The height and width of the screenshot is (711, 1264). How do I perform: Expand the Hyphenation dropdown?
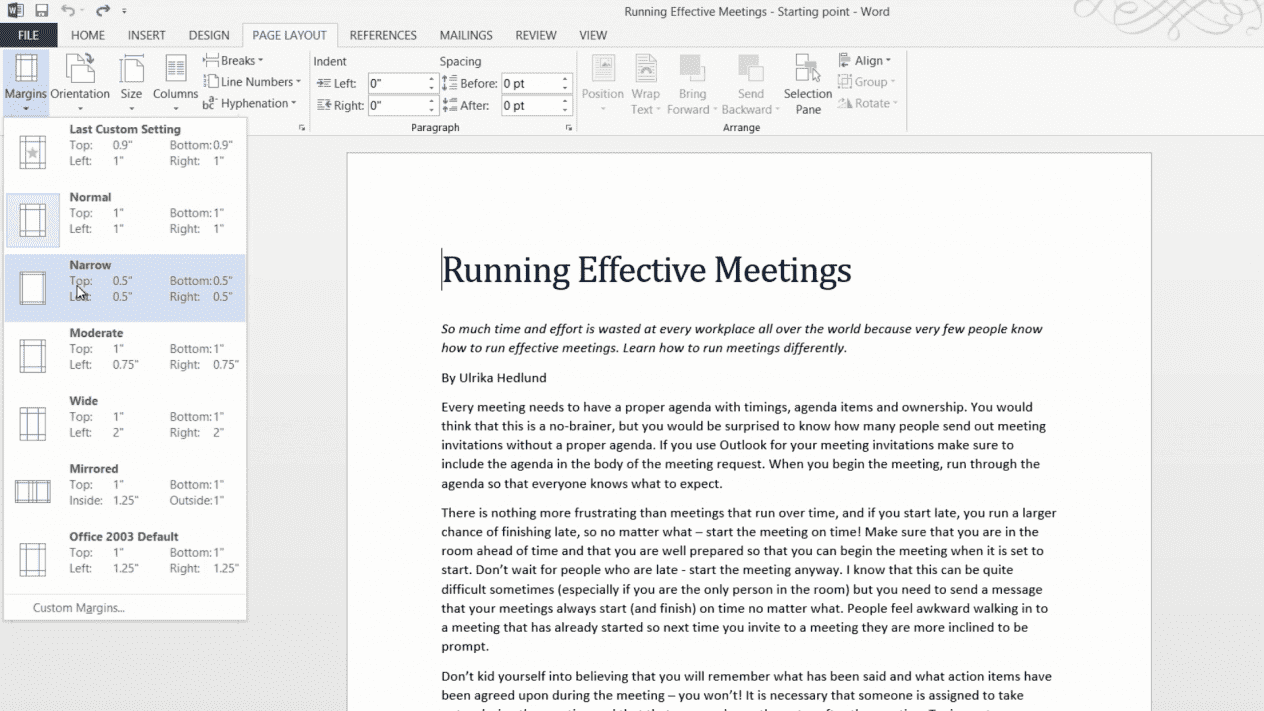[x=250, y=103]
